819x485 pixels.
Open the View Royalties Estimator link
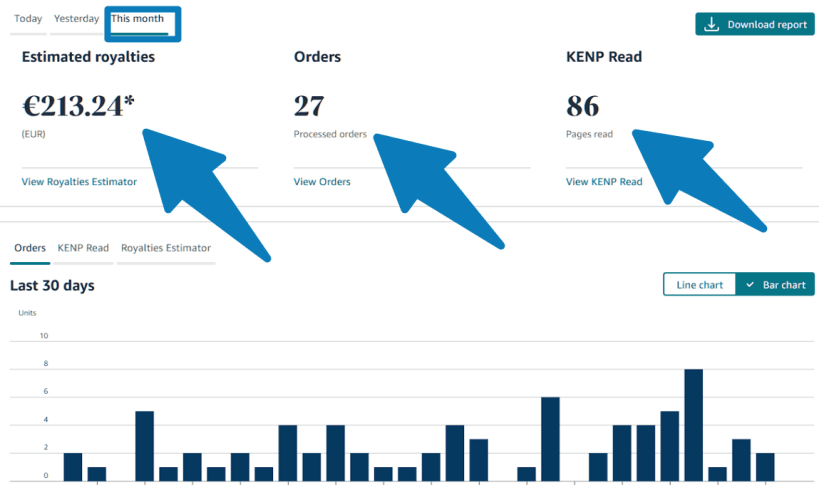79,182
